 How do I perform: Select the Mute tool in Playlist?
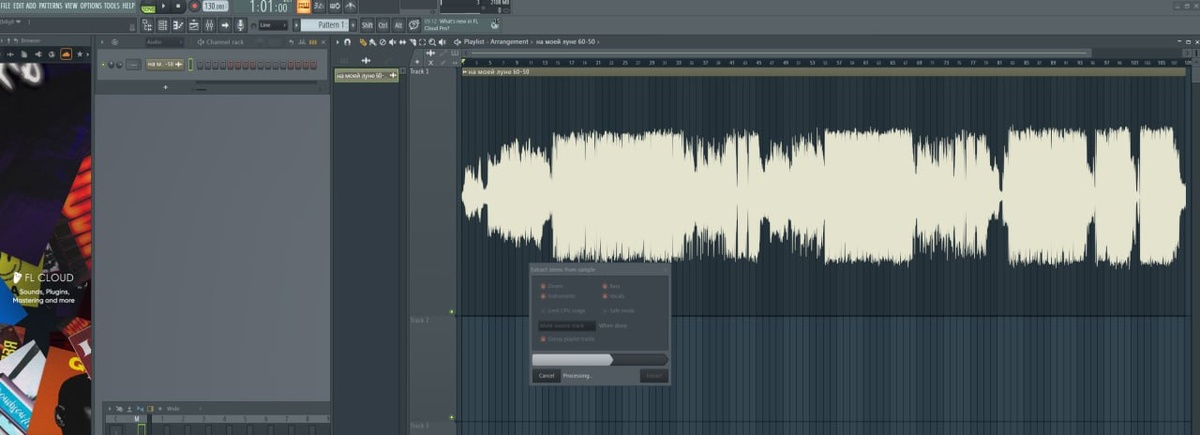[392, 42]
